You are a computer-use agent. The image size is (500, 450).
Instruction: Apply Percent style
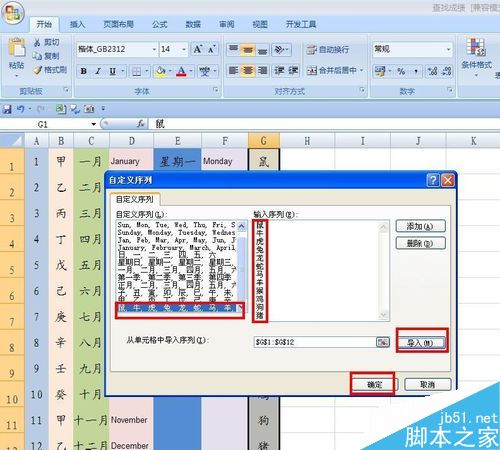[401, 71]
